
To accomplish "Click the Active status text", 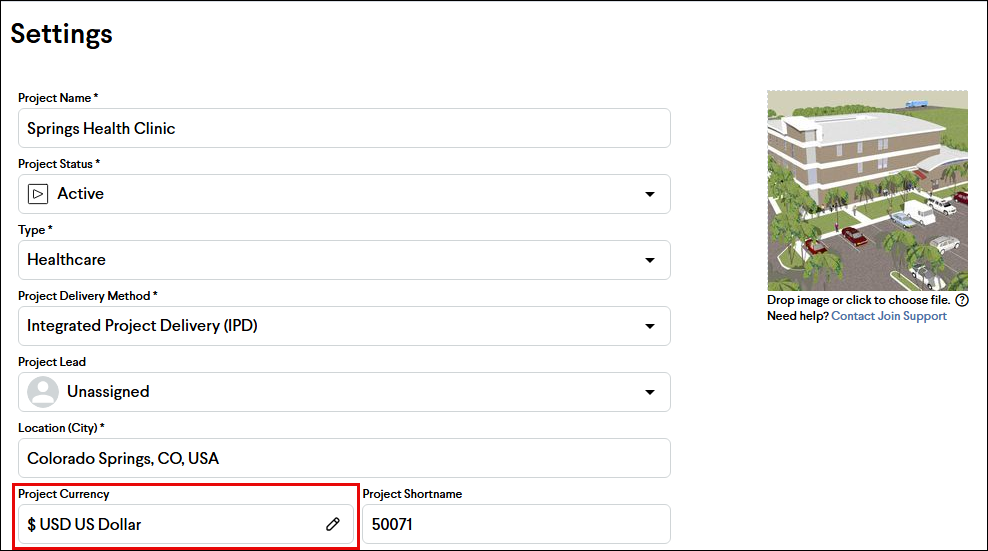I will pyautogui.click(x=81, y=194).
